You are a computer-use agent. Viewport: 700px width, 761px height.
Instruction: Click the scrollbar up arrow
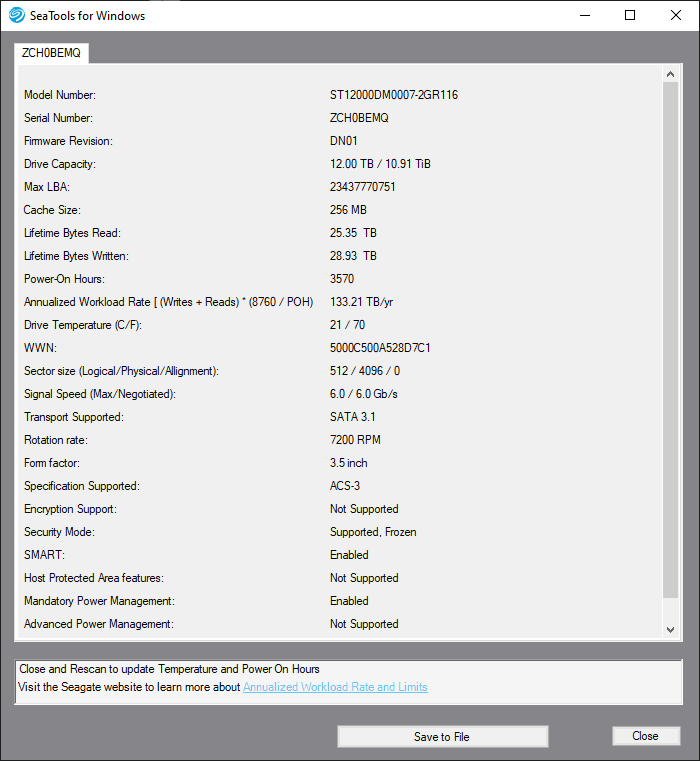(670, 74)
